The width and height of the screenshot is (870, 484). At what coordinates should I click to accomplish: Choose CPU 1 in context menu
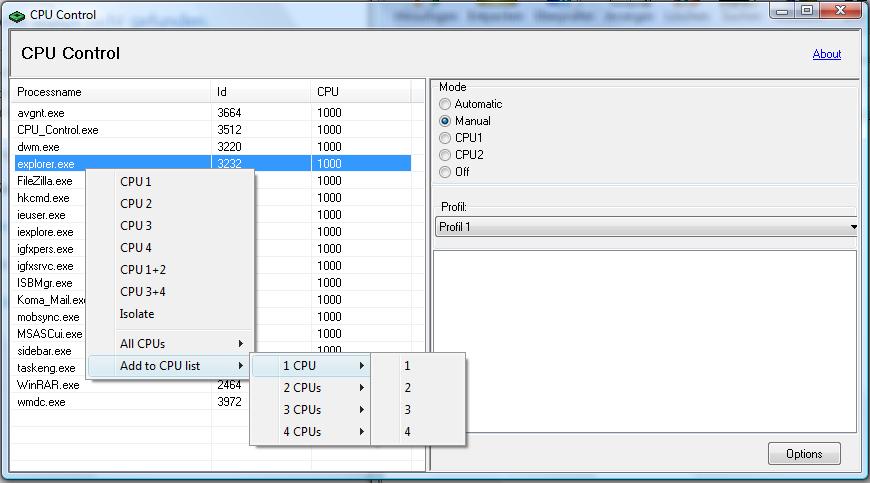click(x=169, y=182)
